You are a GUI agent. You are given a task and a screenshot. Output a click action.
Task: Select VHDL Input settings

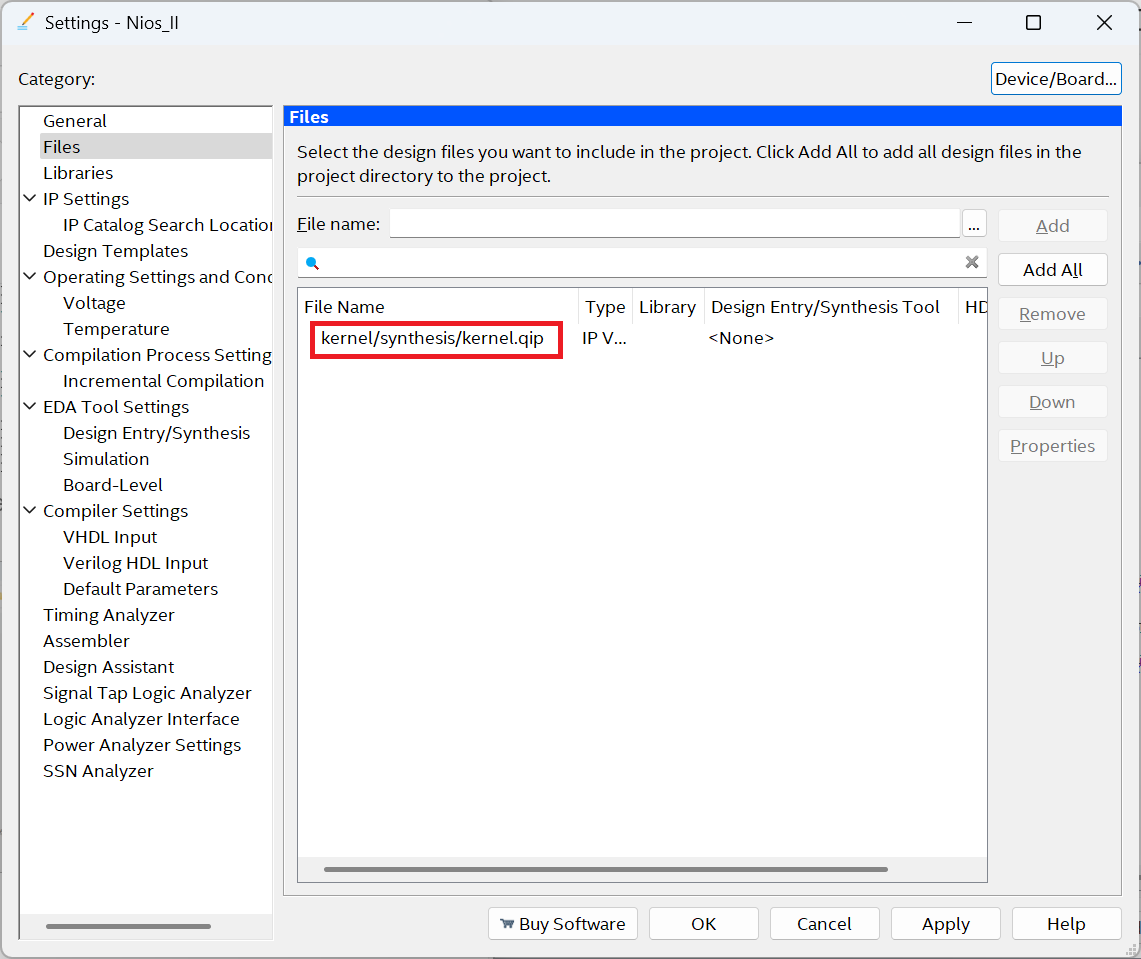point(110,537)
